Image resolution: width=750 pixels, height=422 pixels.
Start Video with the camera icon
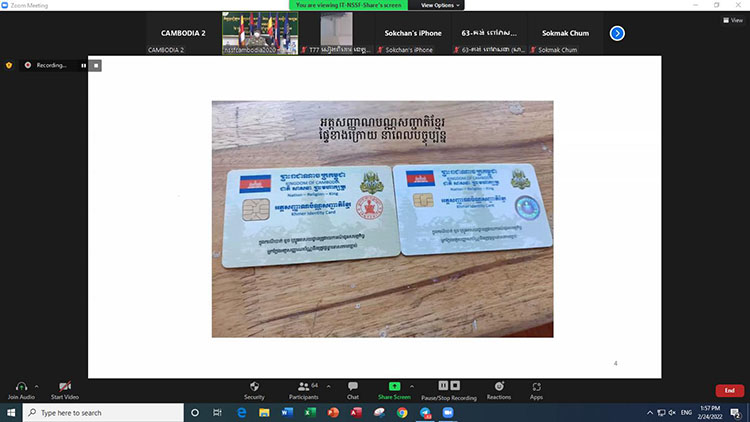click(64, 386)
